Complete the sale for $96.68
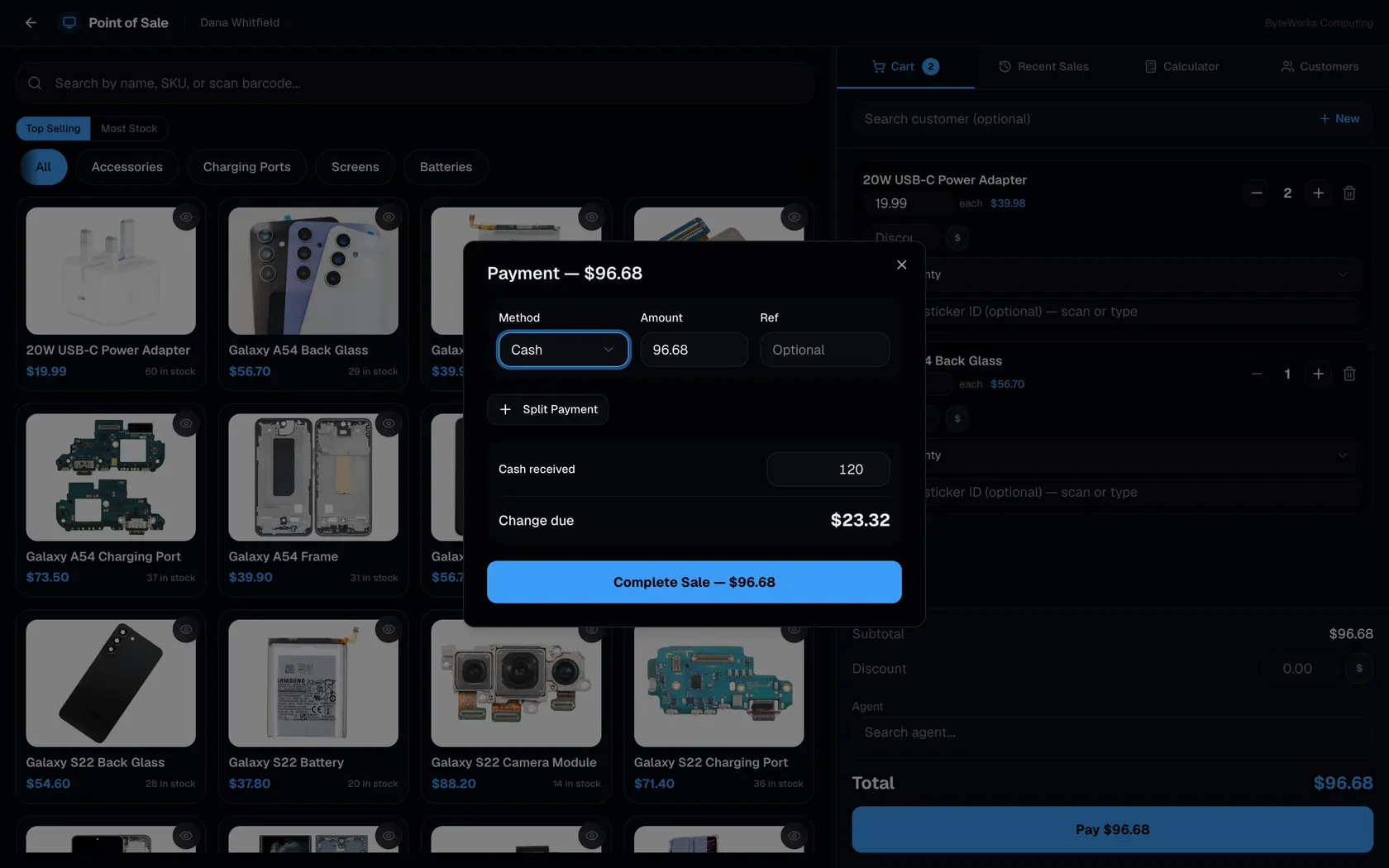 [x=694, y=582]
